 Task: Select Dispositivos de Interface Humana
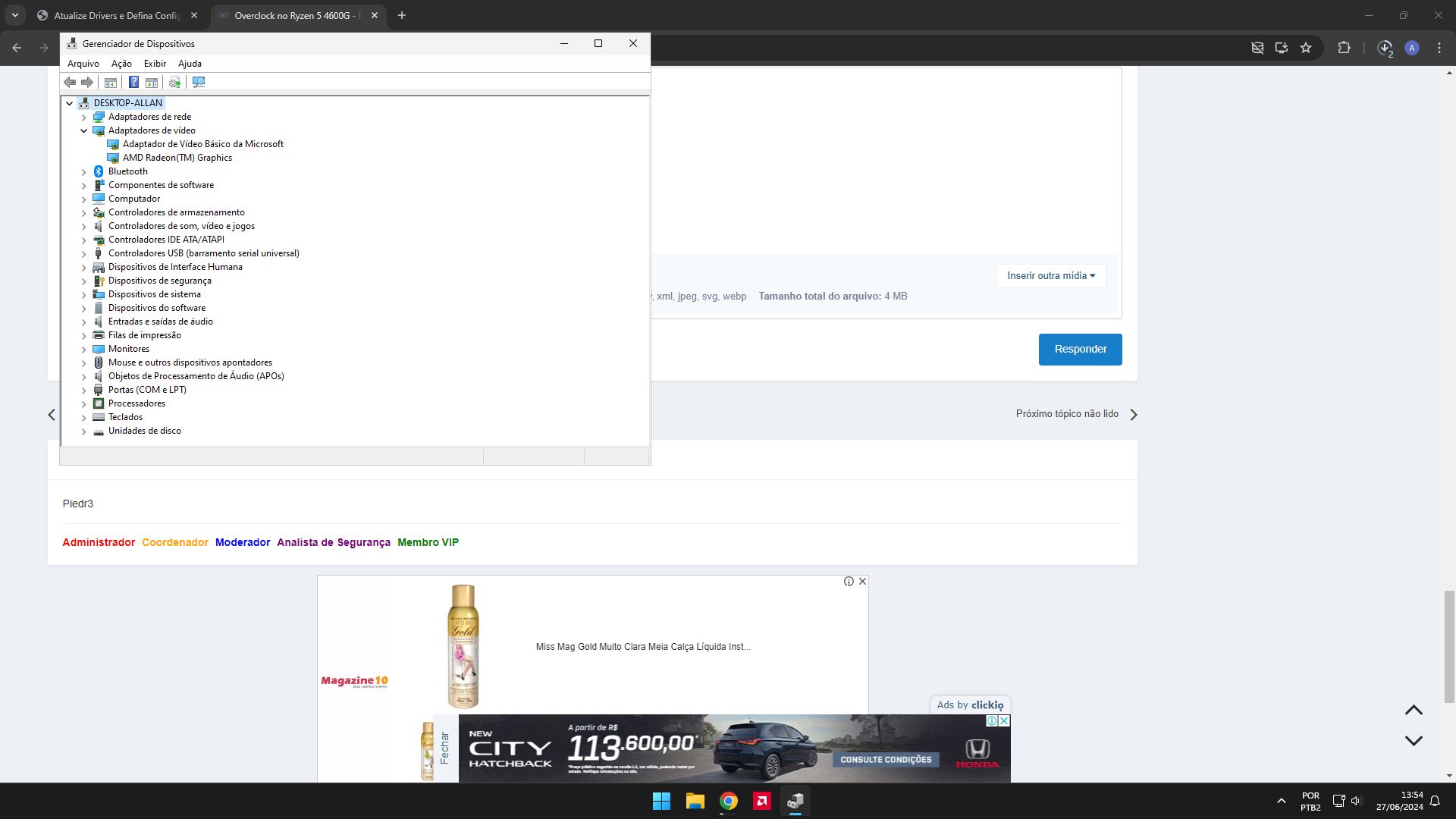pyautogui.click(x=175, y=267)
